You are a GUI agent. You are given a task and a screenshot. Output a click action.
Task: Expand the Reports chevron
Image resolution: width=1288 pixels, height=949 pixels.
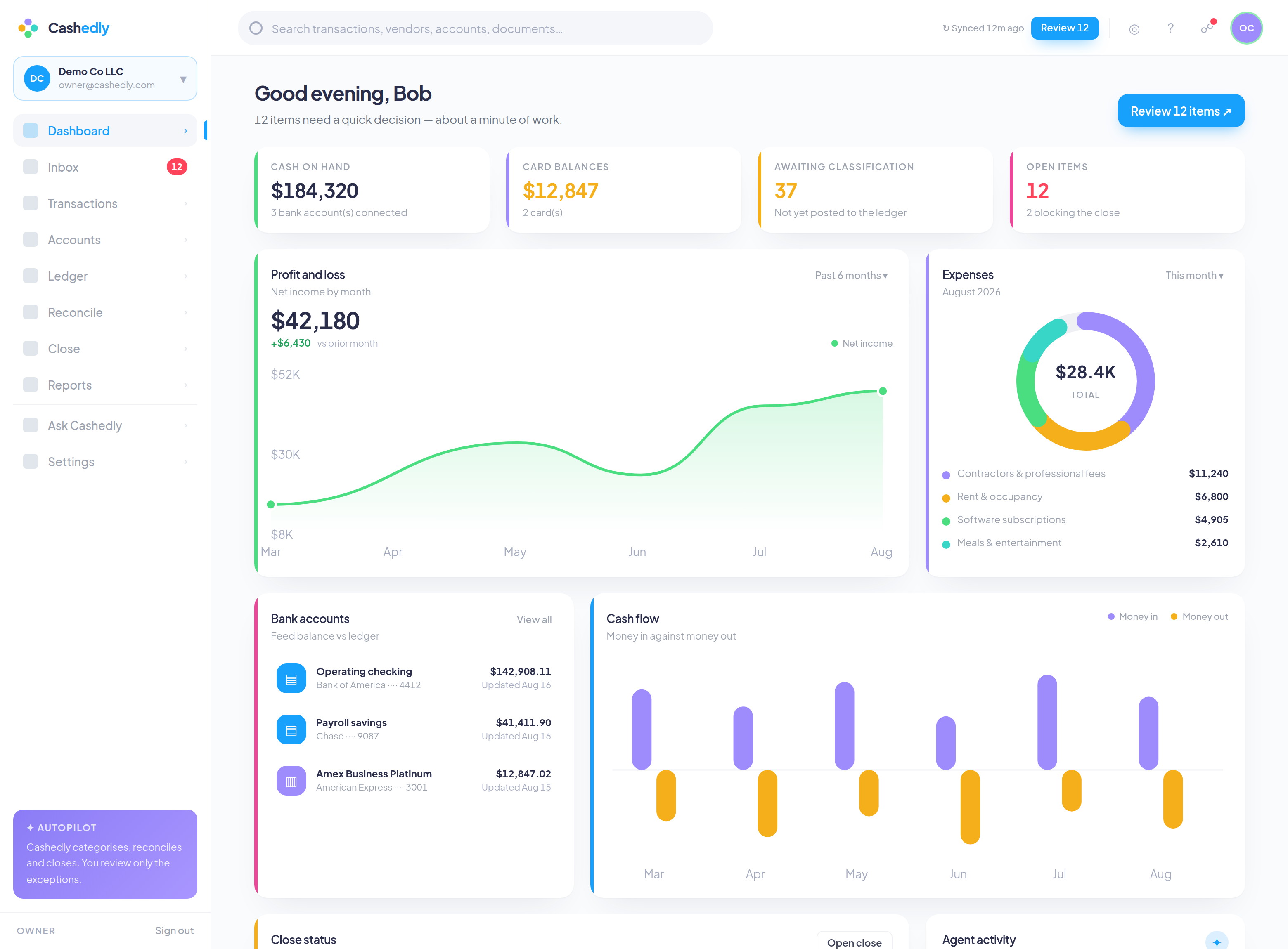(x=186, y=385)
